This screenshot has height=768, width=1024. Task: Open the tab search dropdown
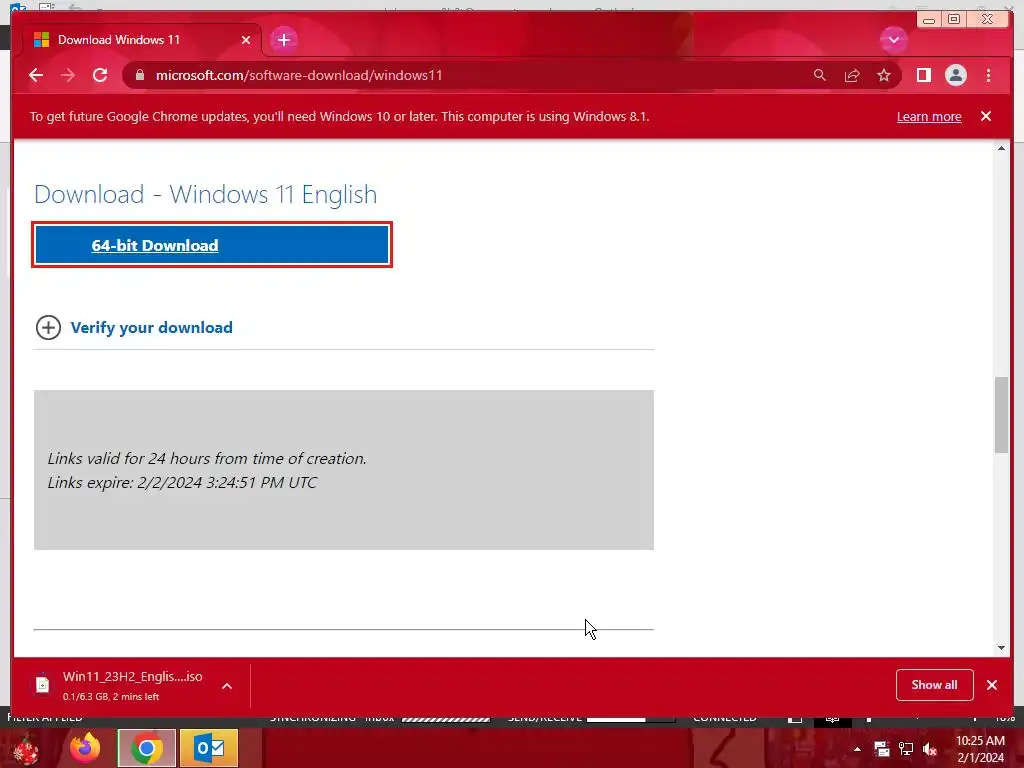pyautogui.click(x=893, y=40)
